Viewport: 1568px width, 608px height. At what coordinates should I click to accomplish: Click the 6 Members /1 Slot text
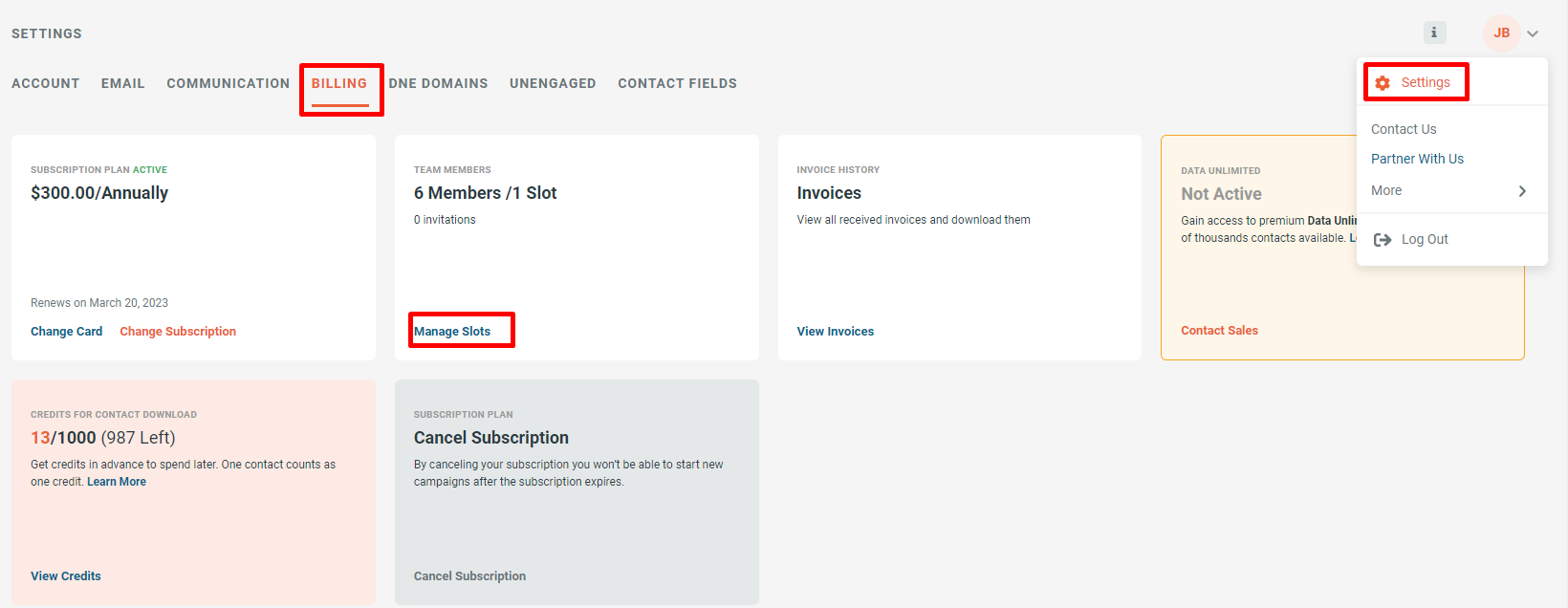[x=485, y=193]
